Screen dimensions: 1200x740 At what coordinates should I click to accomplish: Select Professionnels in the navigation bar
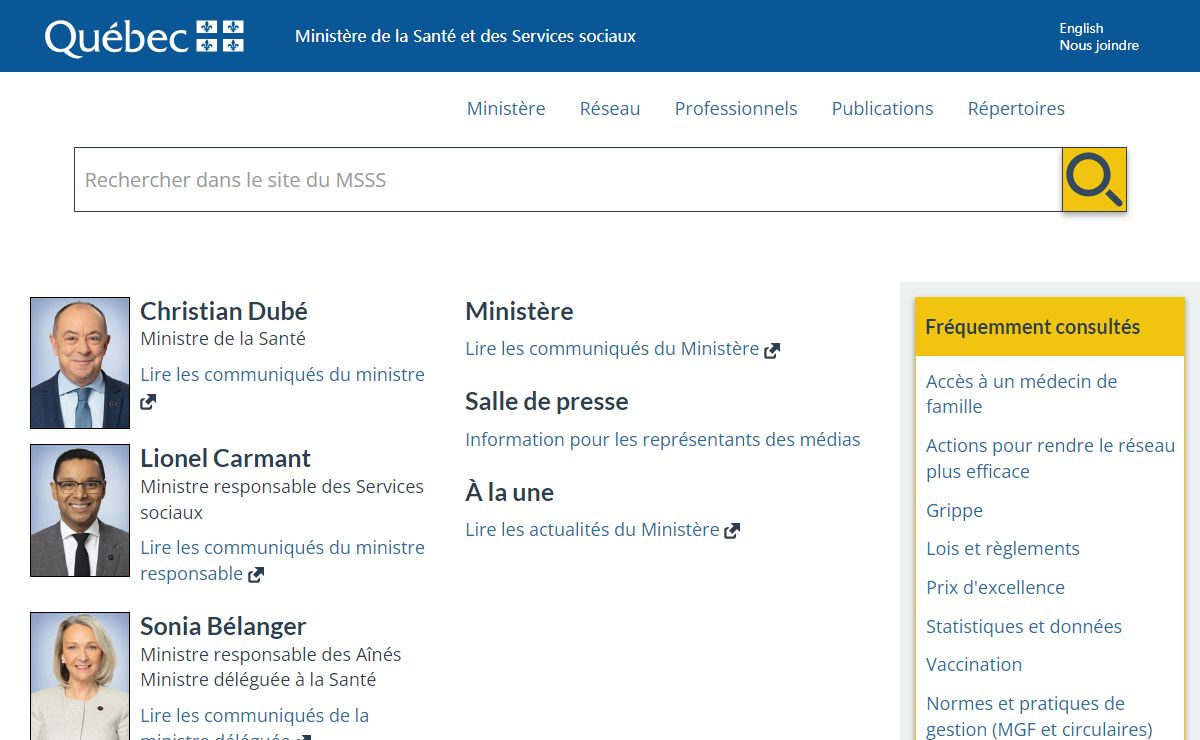click(736, 108)
